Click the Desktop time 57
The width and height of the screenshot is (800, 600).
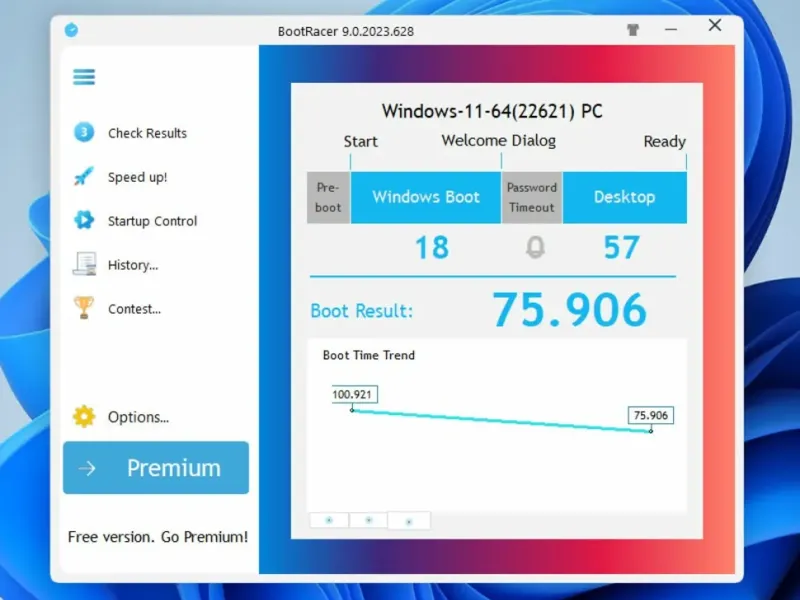[x=621, y=247]
